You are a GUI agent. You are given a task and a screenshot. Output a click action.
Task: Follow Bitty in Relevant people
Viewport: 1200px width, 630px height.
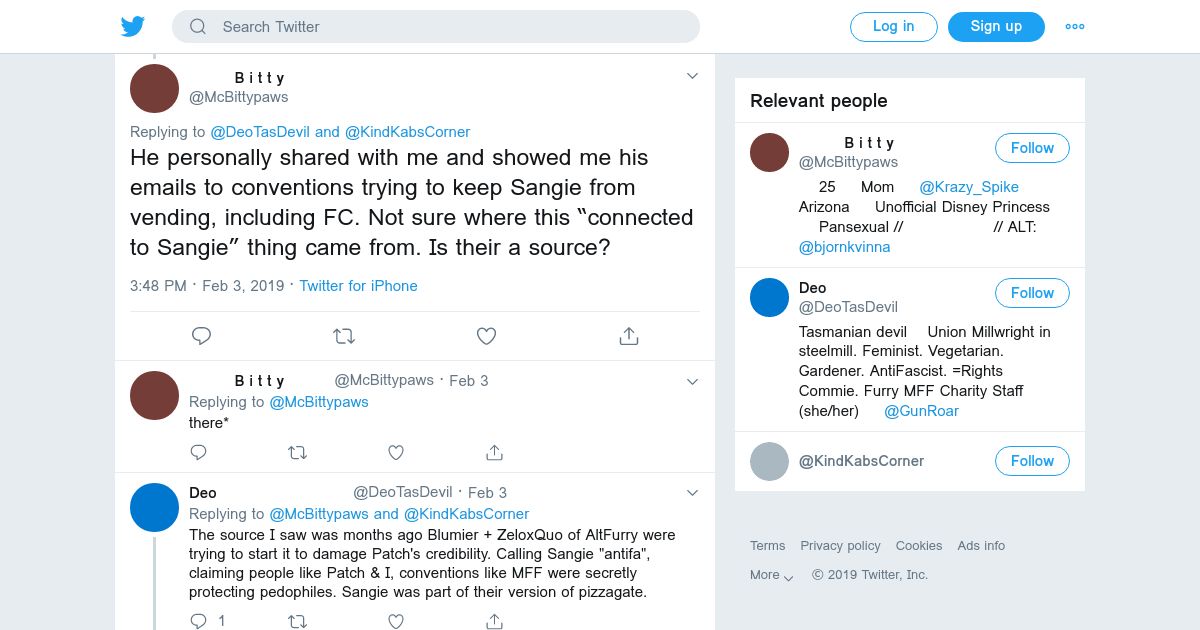pos(1032,148)
